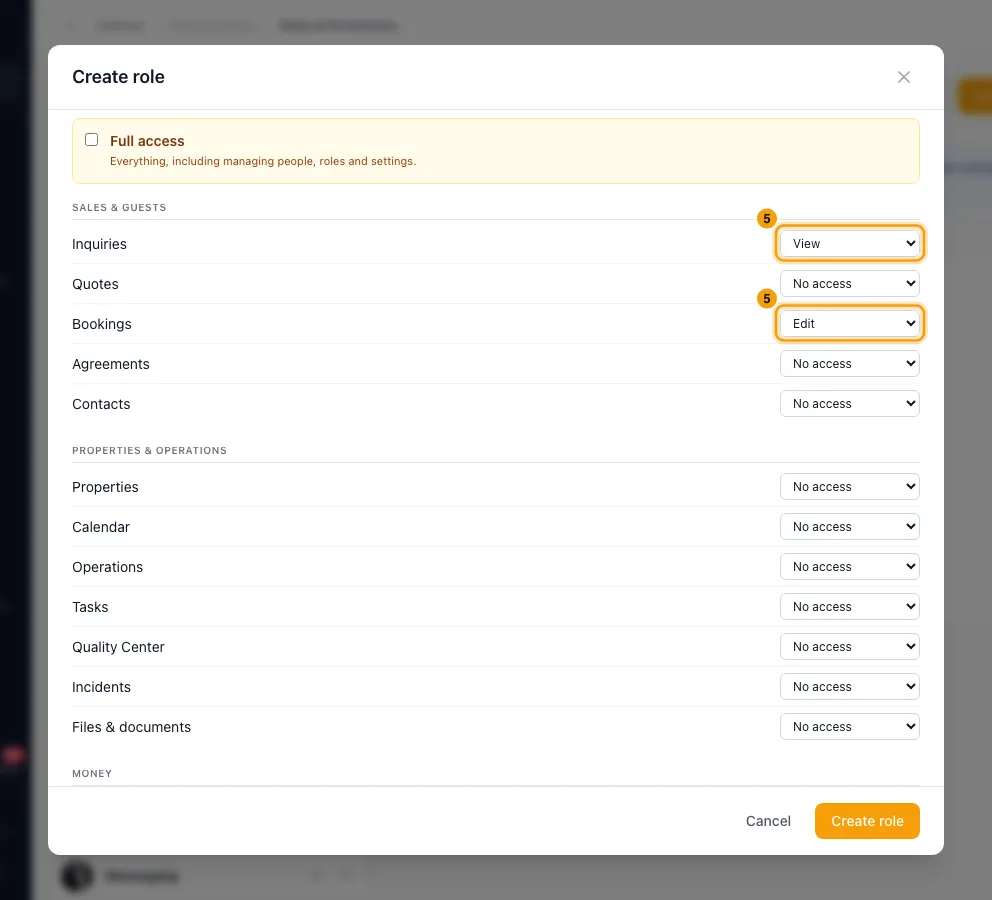Click the Properties row label

click(x=105, y=487)
